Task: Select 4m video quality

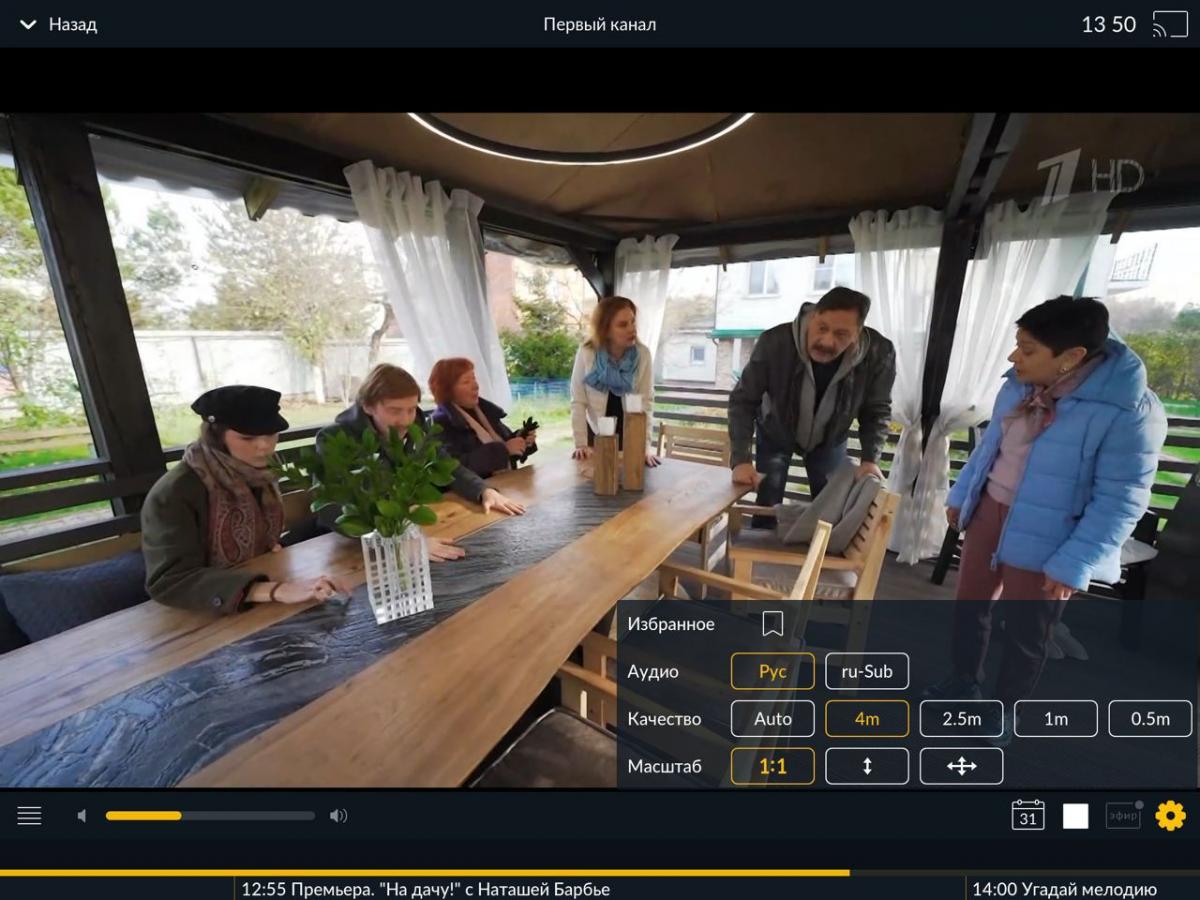Action: pos(866,719)
